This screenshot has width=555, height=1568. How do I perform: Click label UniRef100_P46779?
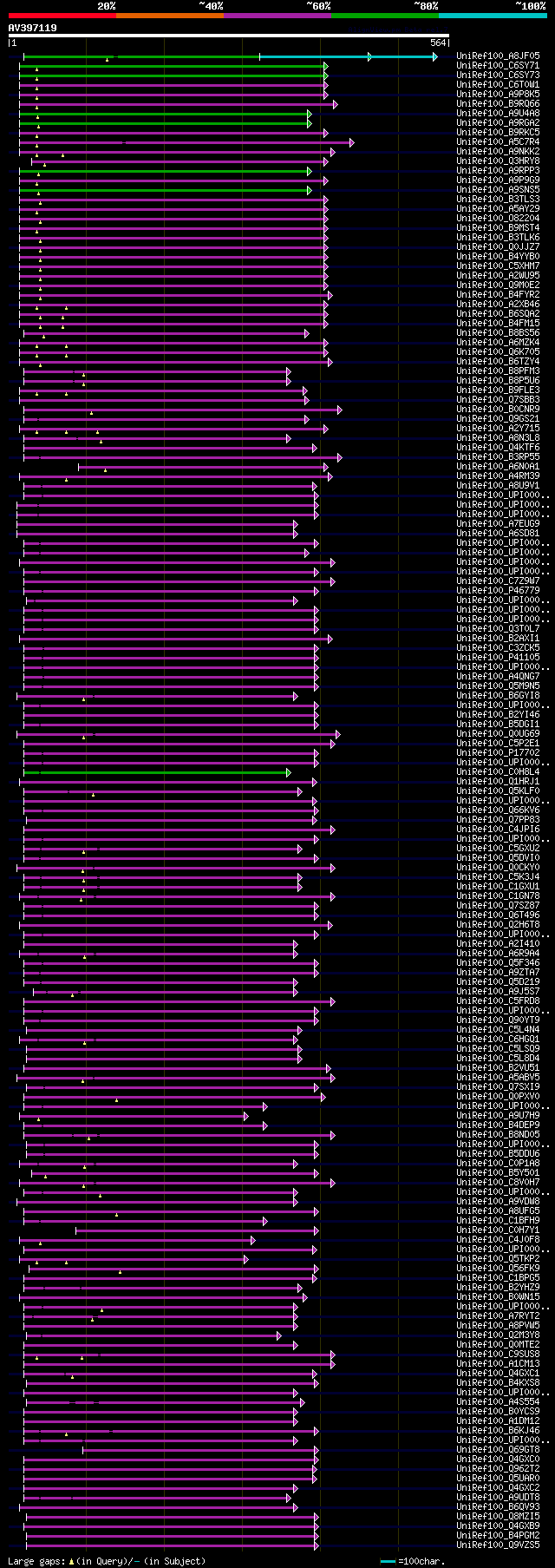coord(498,591)
